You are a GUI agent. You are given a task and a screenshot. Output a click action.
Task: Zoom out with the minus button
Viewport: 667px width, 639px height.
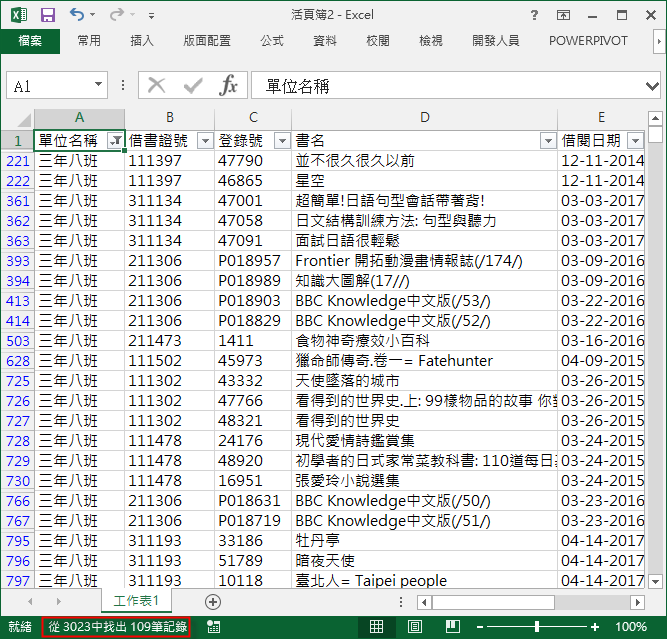click(x=480, y=627)
